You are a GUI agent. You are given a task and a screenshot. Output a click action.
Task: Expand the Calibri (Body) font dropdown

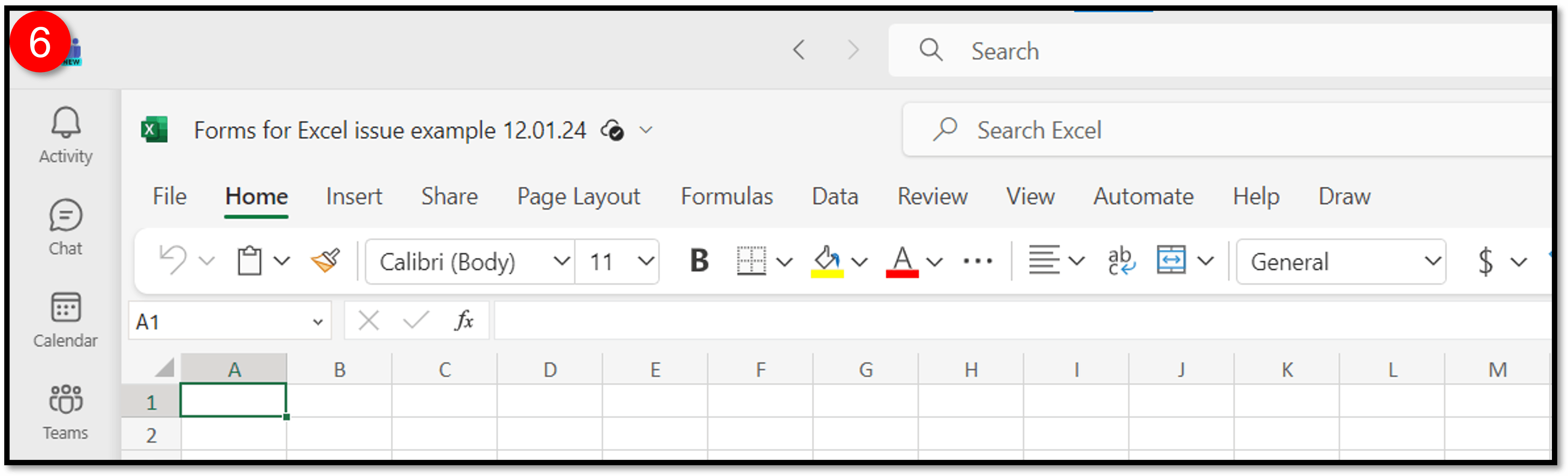pos(561,262)
